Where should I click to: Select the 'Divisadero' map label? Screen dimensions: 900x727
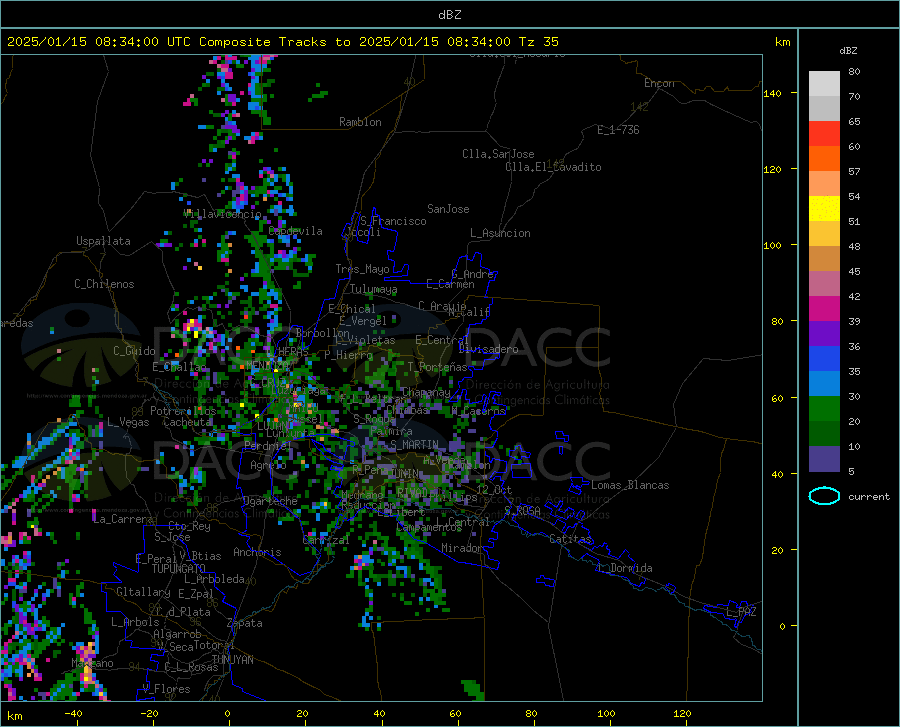(x=488, y=349)
